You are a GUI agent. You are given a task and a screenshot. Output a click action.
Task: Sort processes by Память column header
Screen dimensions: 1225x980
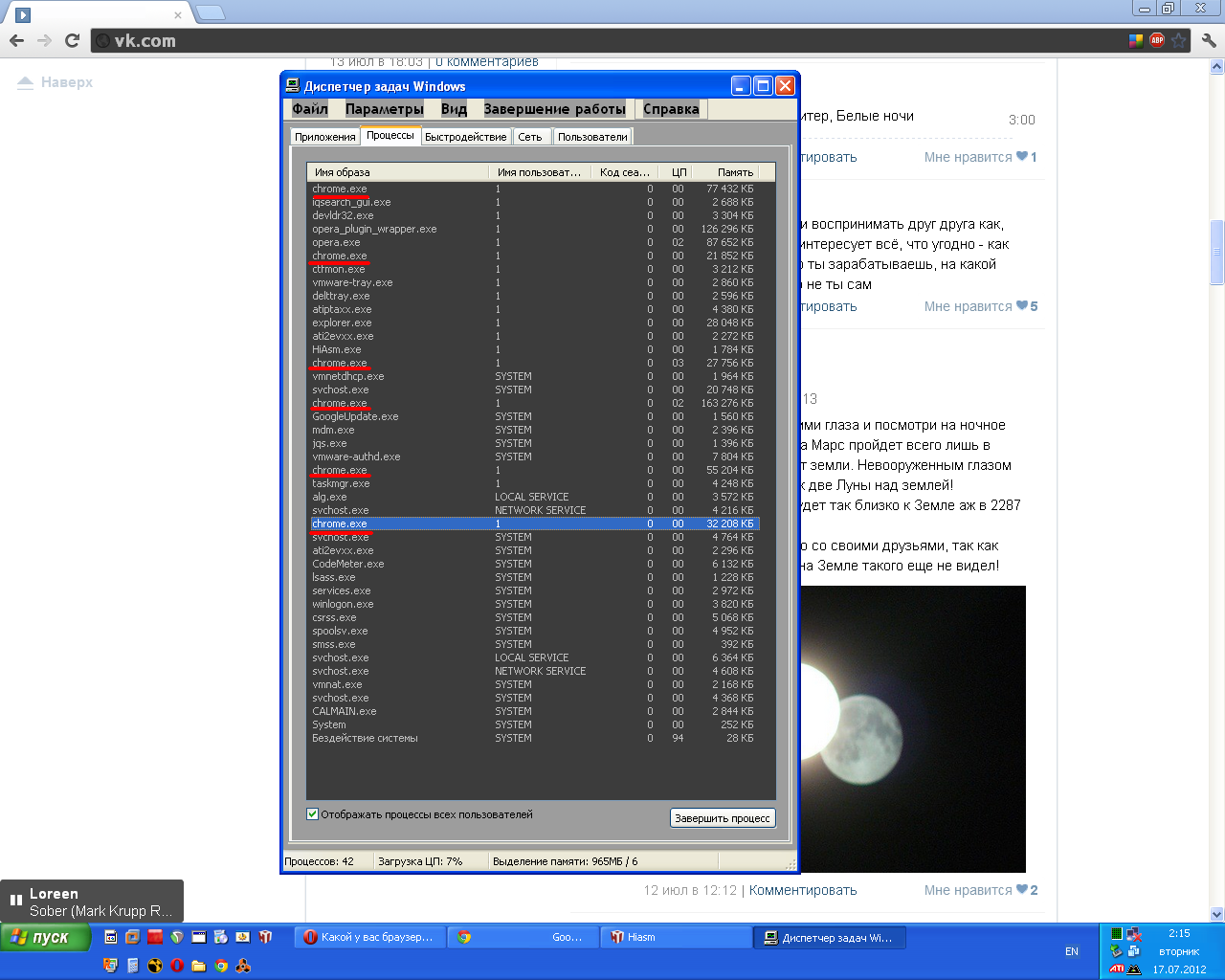pyautogui.click(x=734, y=172)
